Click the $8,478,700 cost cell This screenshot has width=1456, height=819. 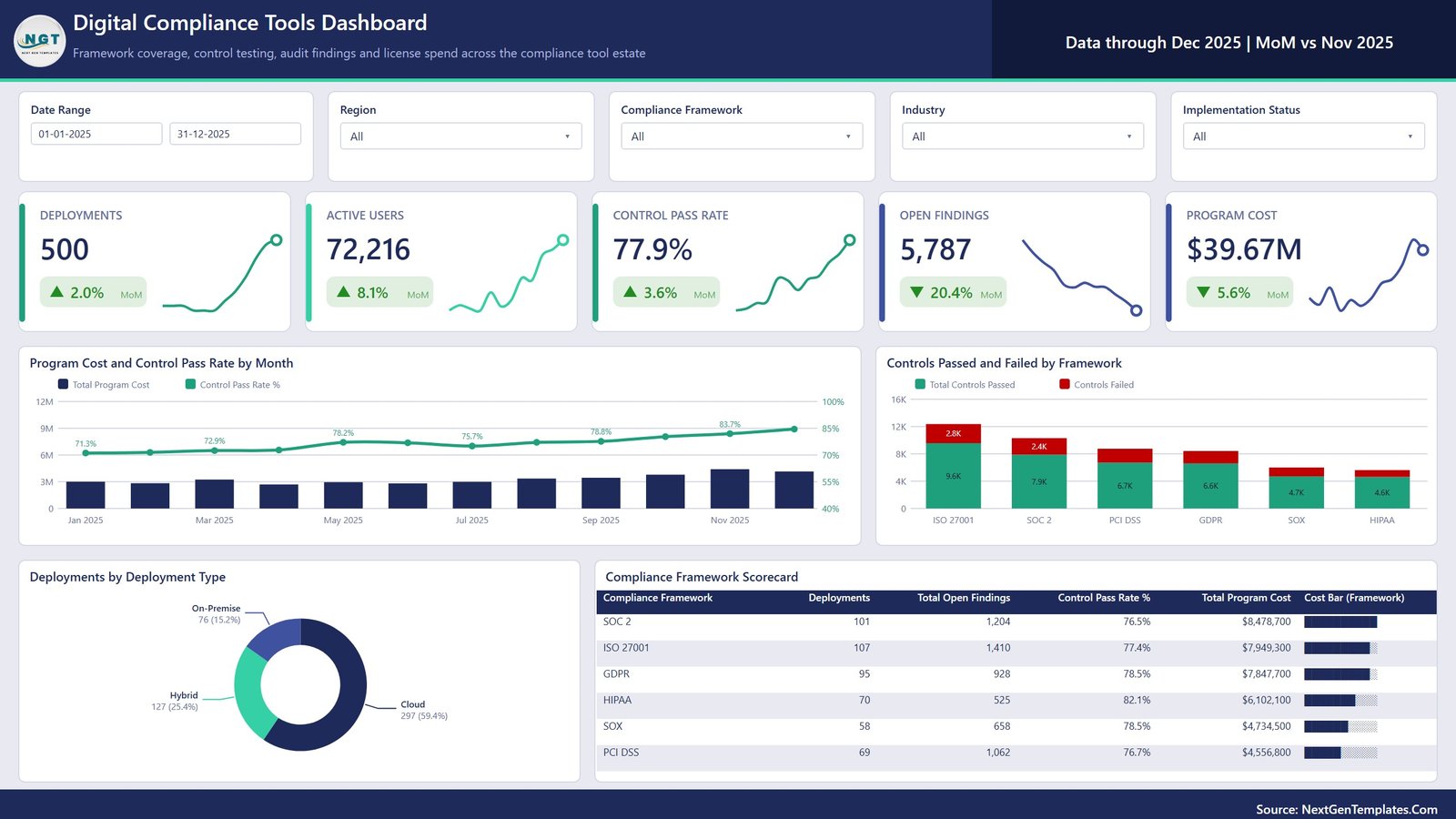(1266, 622)
